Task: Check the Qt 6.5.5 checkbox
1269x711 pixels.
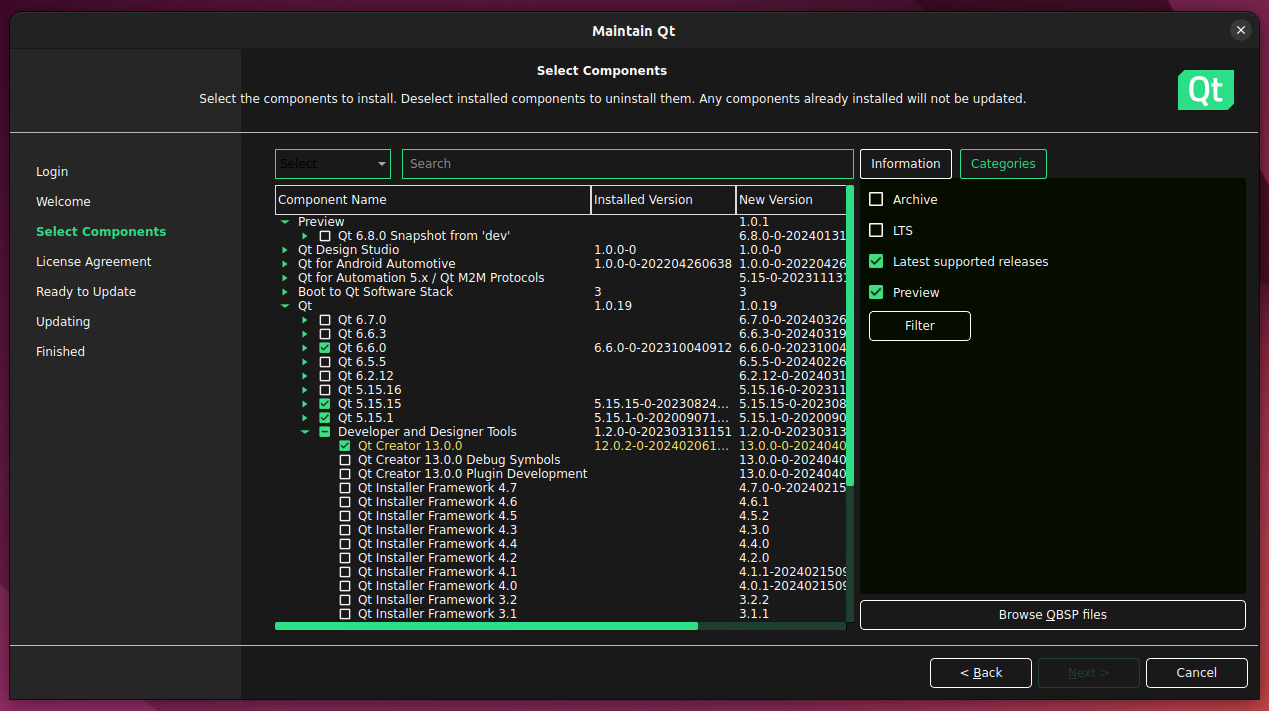Action: click(x=325, y=362)
